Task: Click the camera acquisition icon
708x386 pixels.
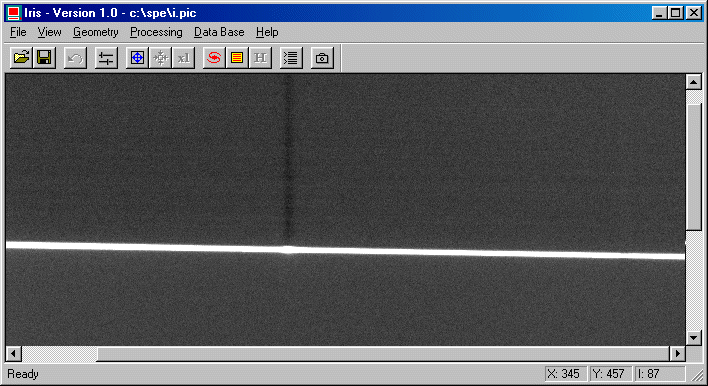Action: [322, 58]
